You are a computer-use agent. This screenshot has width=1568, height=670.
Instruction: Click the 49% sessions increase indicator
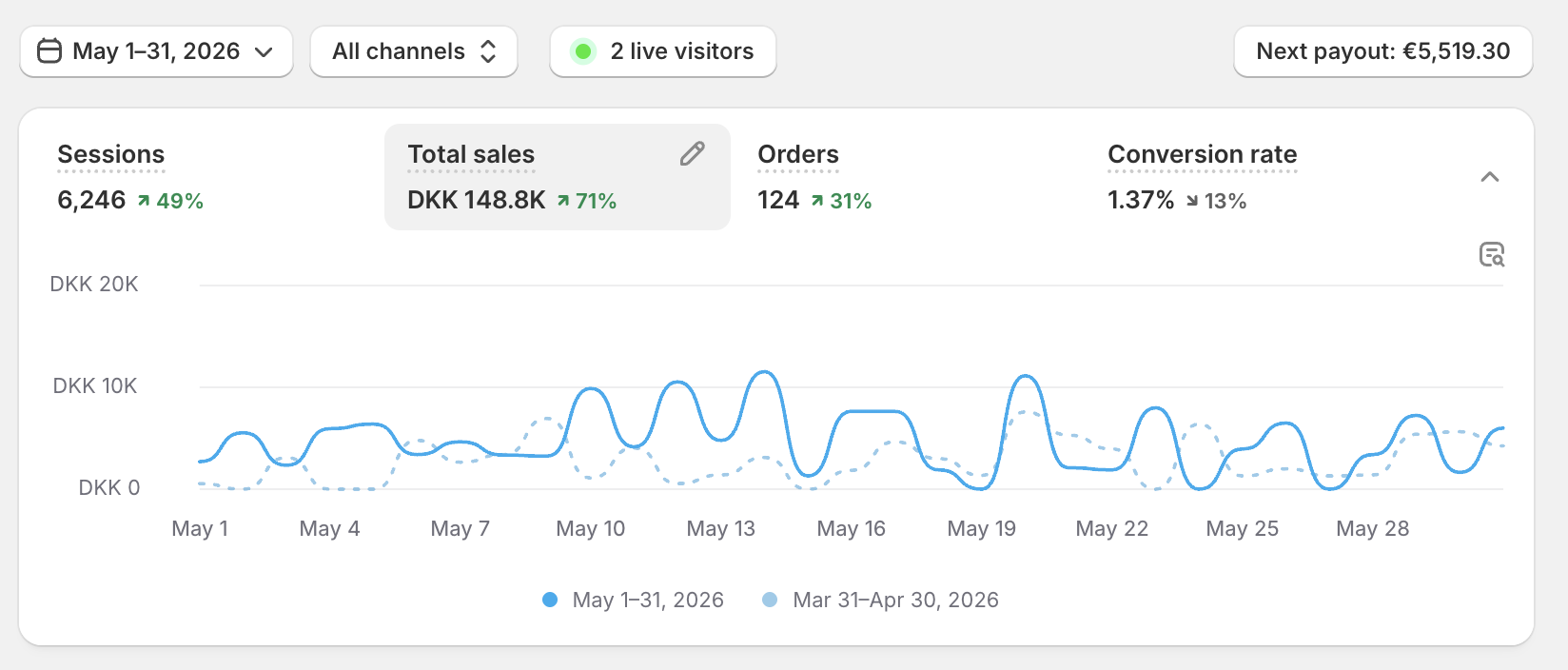[x=170, y=201]
